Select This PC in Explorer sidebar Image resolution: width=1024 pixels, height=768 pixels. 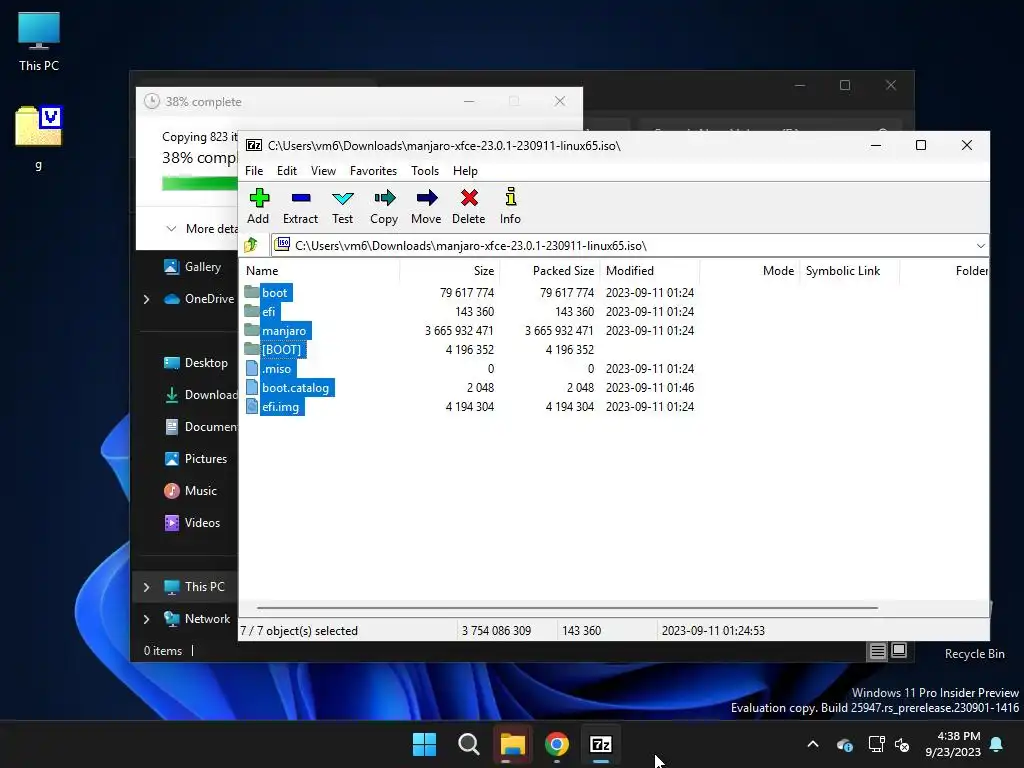click(195, 586)
